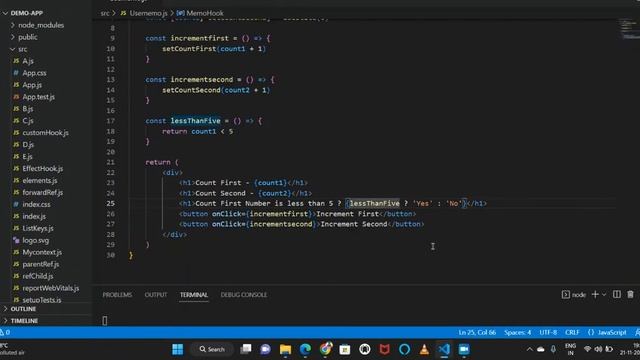Click line number 25 in the gutter
The height and width of the screenshot is (360, 640).
110,203
